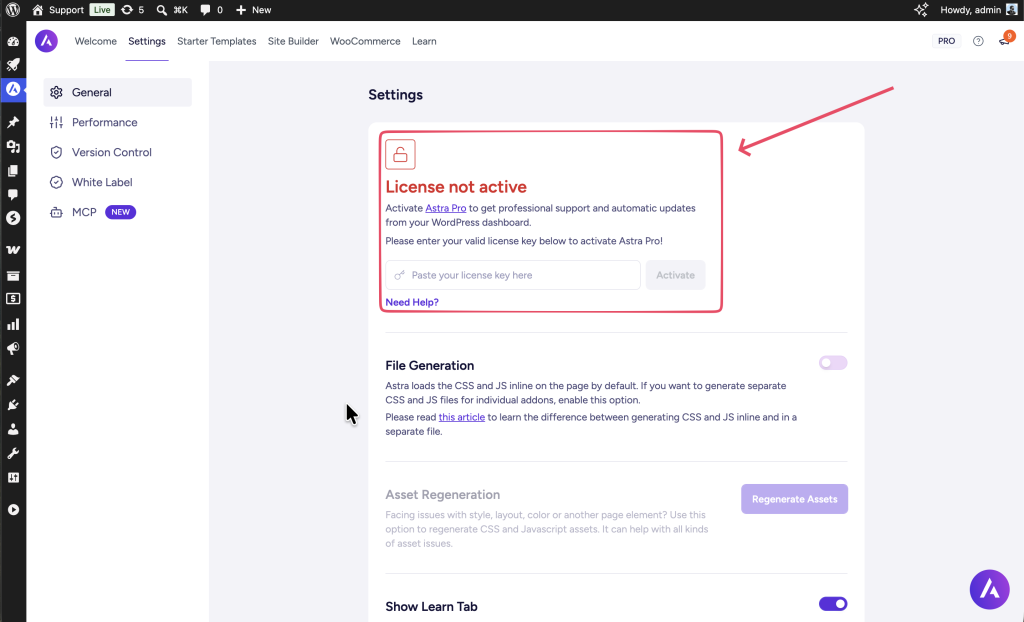
Task: Disable the Show Learn Tab toggle
Action: (x=833, y=604)
